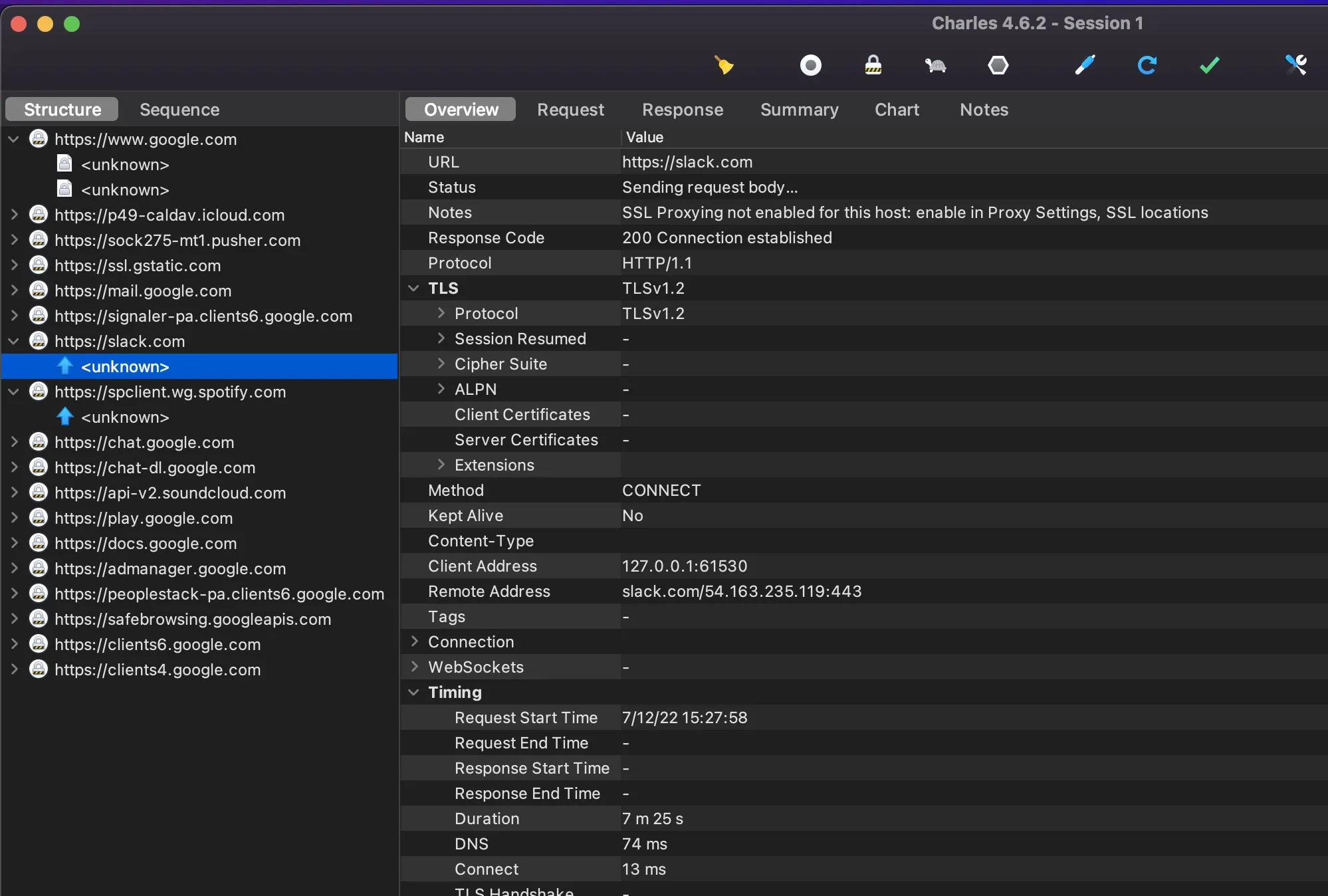Select https://docs.google.com in the tree
Screen dimensions: 1328x896
click(145, 543)
